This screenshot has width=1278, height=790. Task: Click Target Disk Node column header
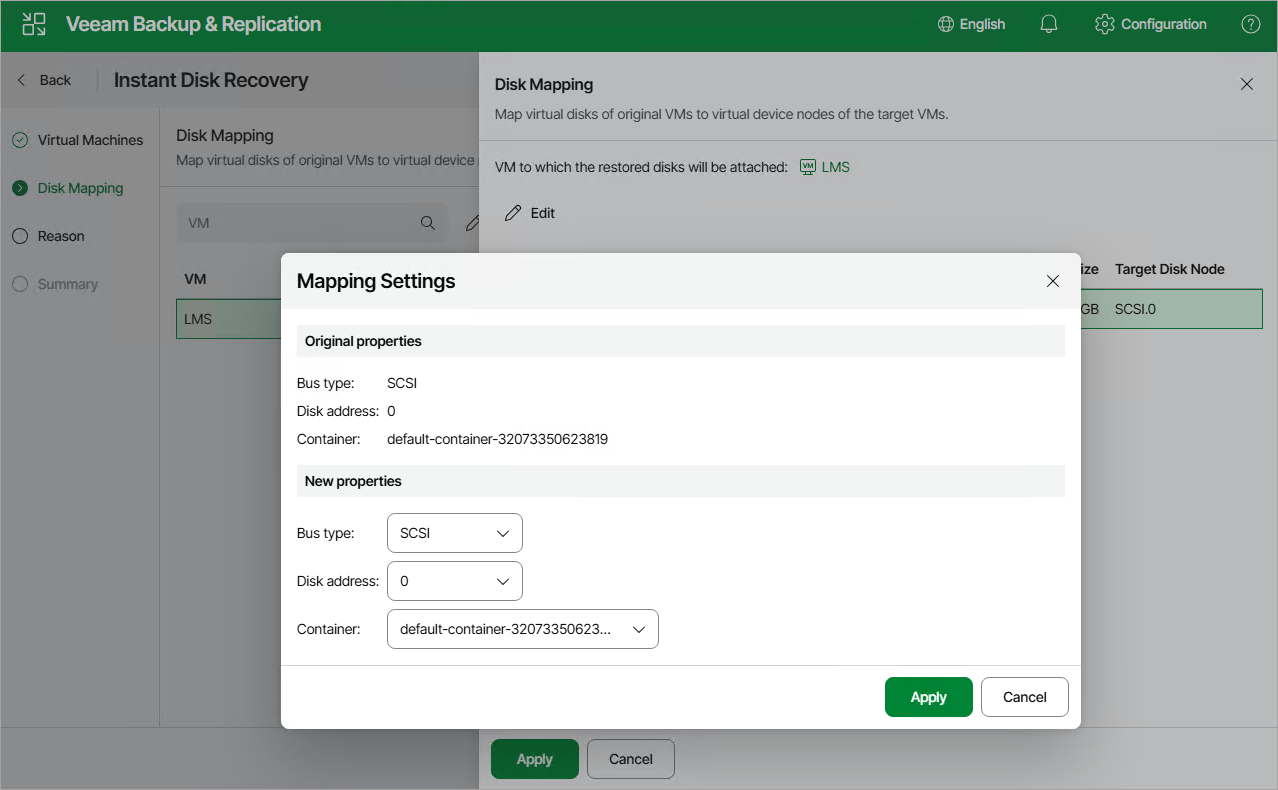[x=1169, y=269]
